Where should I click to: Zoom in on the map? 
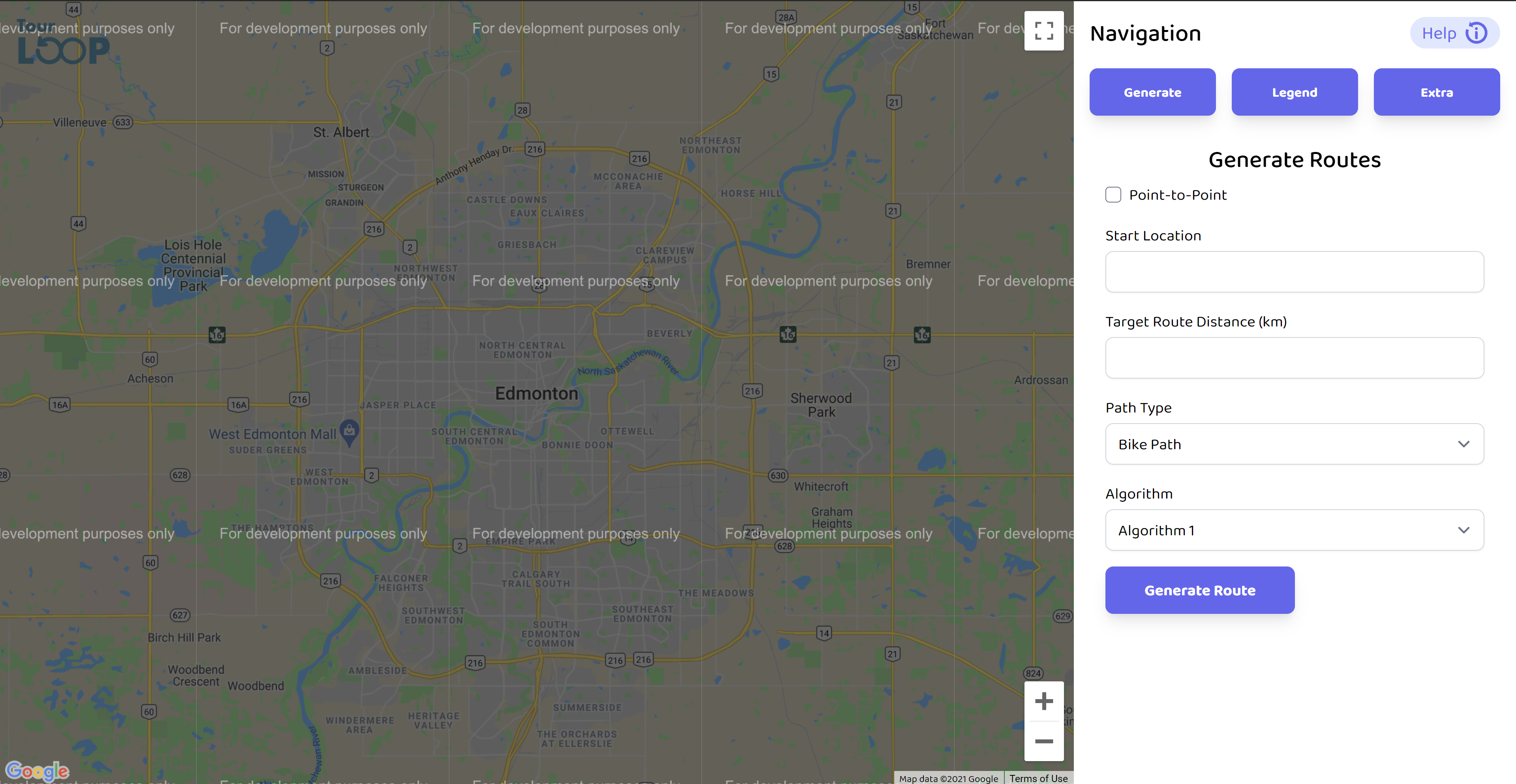pos(1043,701)
